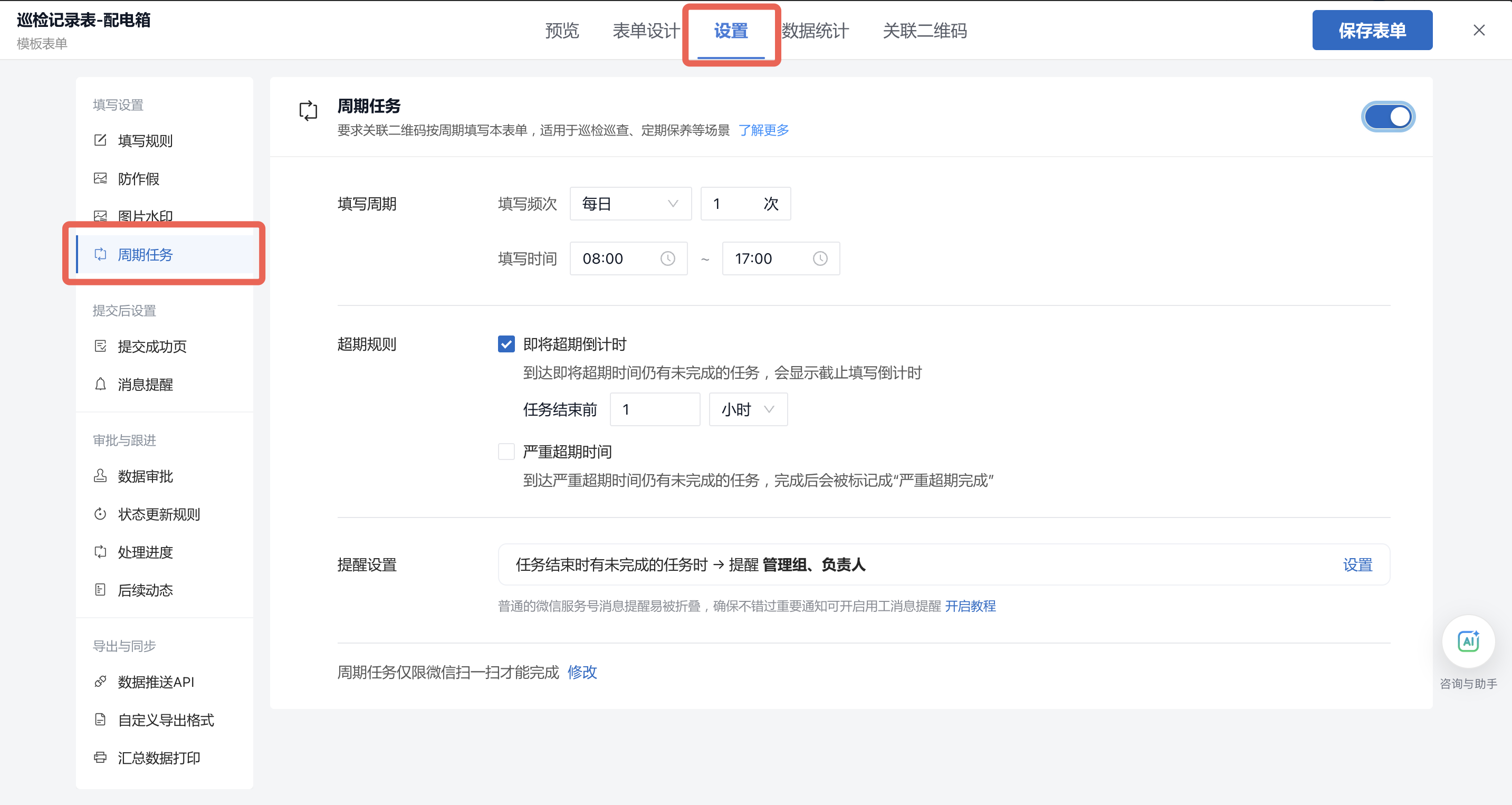Screen dimensions: 1512x805
Task: Open the 每日 frequency dropdown
Action: [x=630, y=204]
